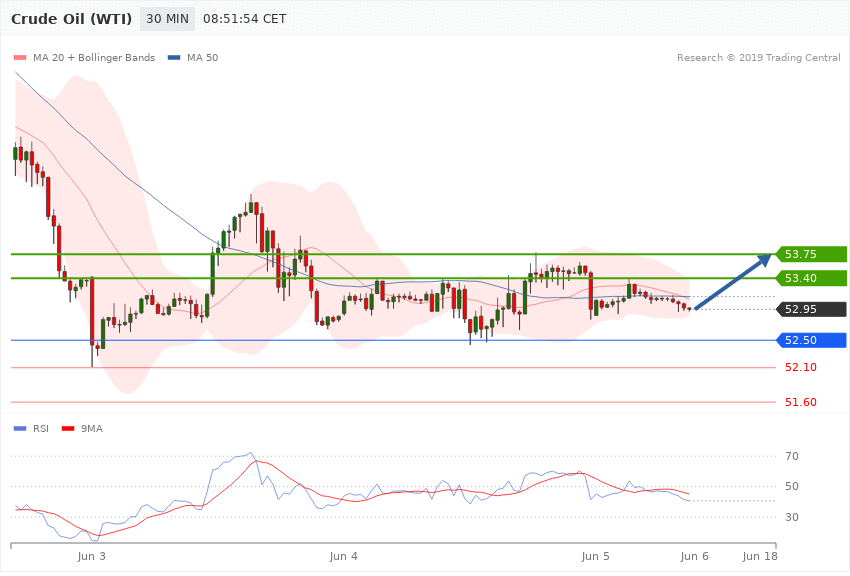Screen dimensions: 850x576
Task: Click the RSI legend blue marker
Action: (x=20, y=429)
